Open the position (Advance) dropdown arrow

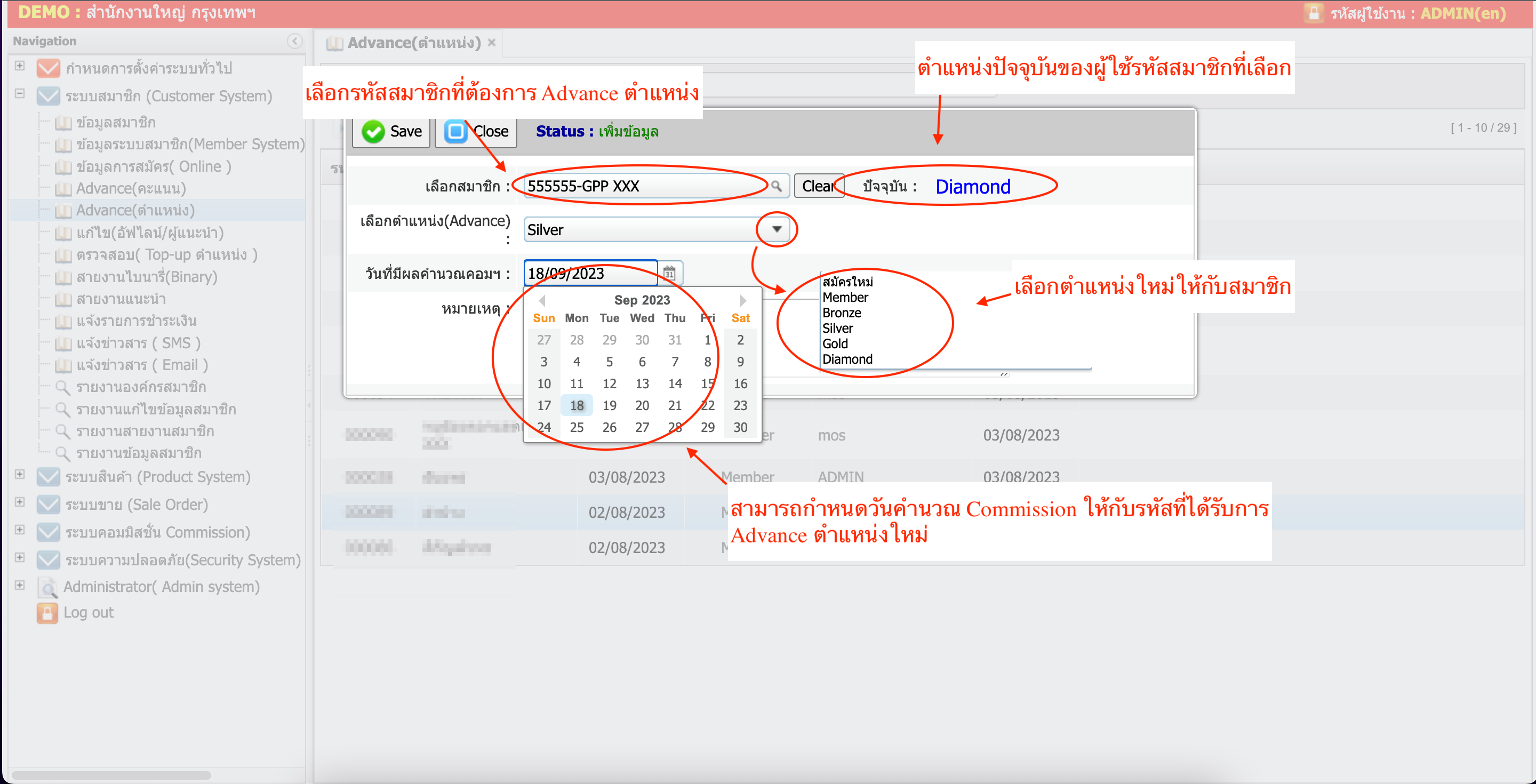[x=777, y=229]
